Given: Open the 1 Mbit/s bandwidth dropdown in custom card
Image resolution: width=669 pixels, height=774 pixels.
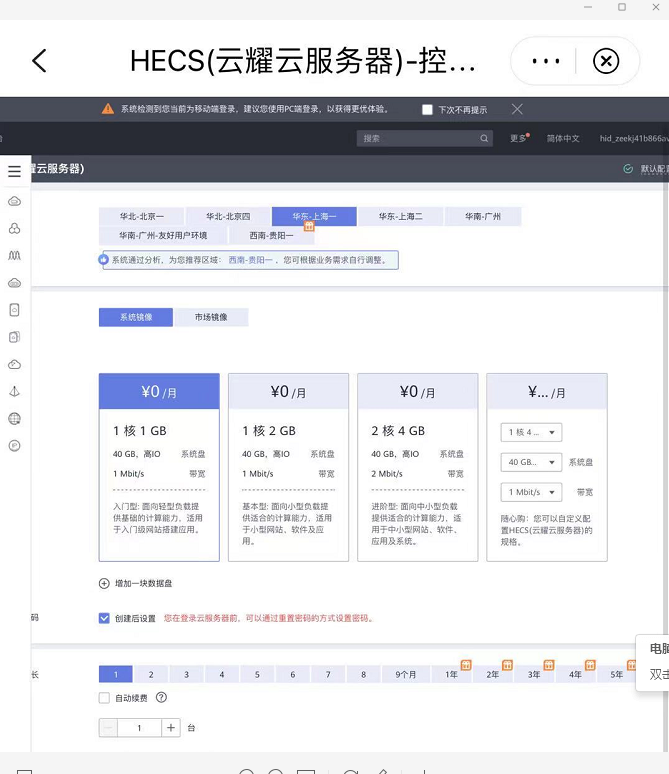Looking at the screenshot, I should point(531,492).
